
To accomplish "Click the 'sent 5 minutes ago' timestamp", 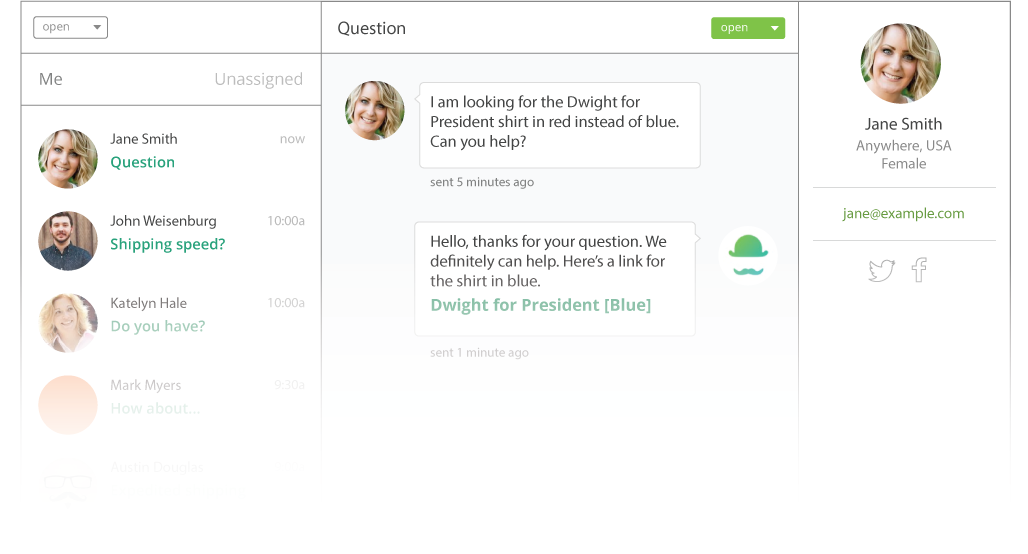I will tap(482, 182).
